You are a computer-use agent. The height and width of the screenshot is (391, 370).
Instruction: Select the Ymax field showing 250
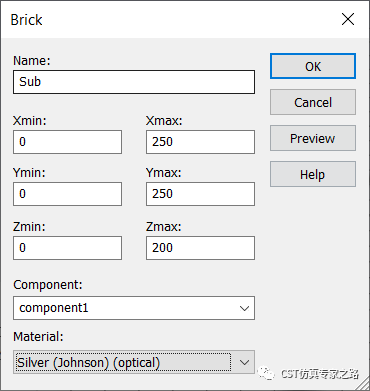click(x=200, y=194)
